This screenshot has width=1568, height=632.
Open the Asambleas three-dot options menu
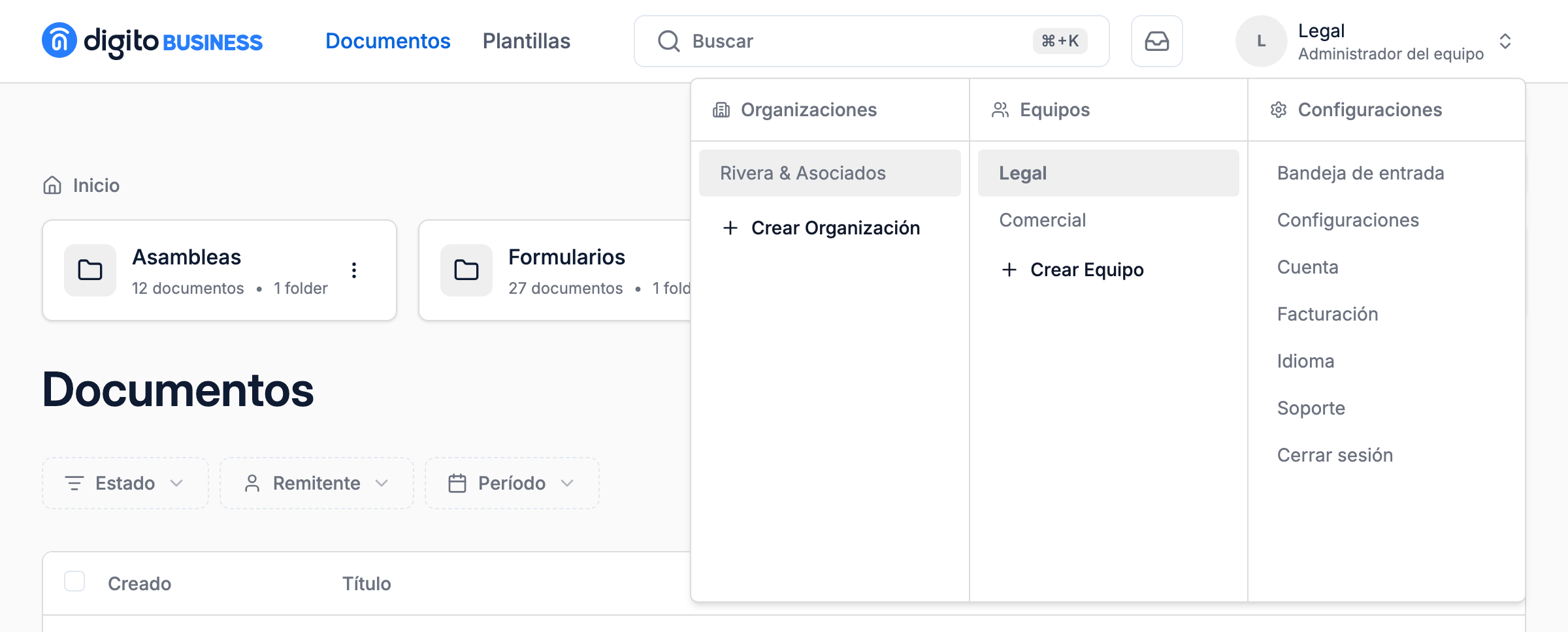click(x=354, y=270)
